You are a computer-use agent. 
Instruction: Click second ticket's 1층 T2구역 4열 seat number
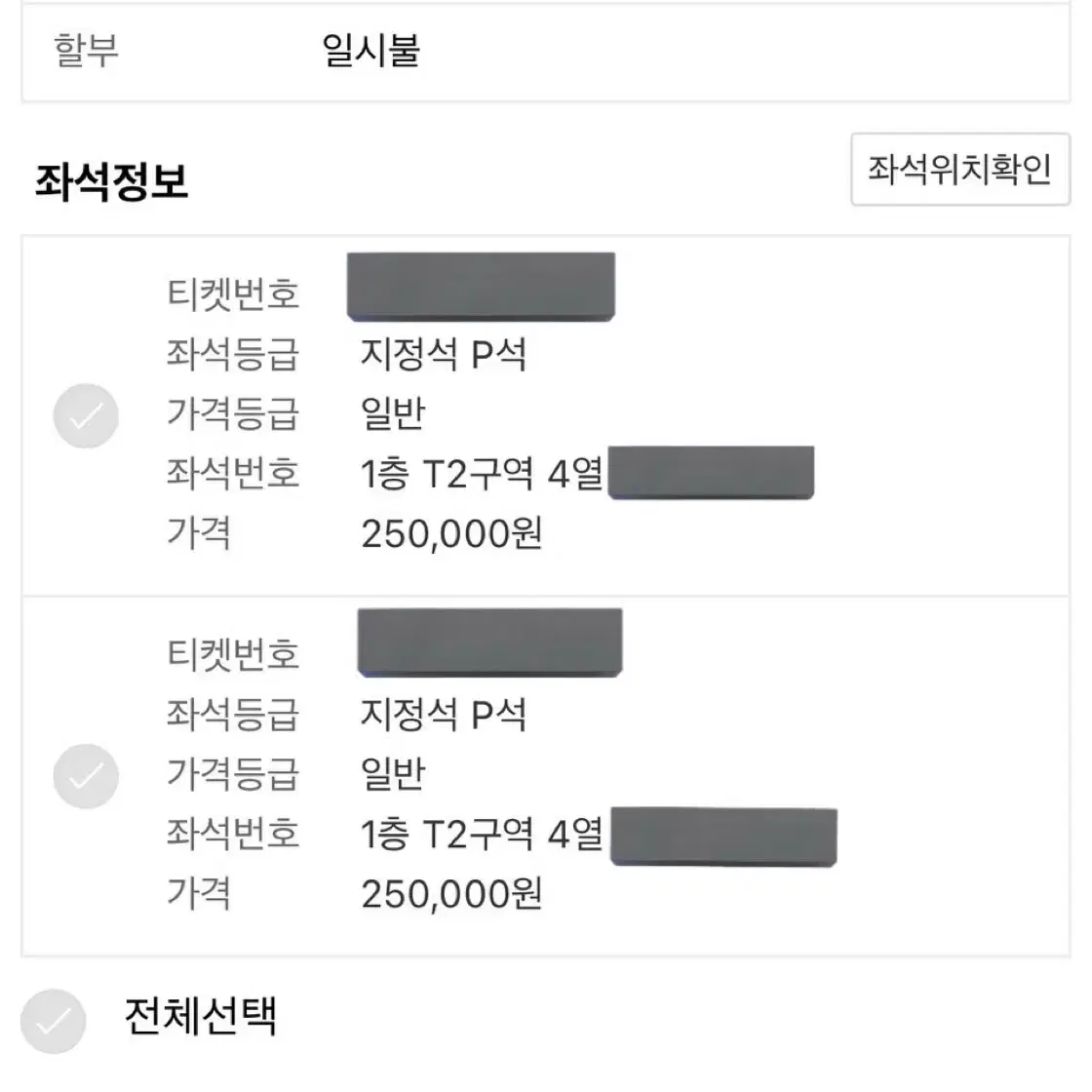tap(482, 835)
